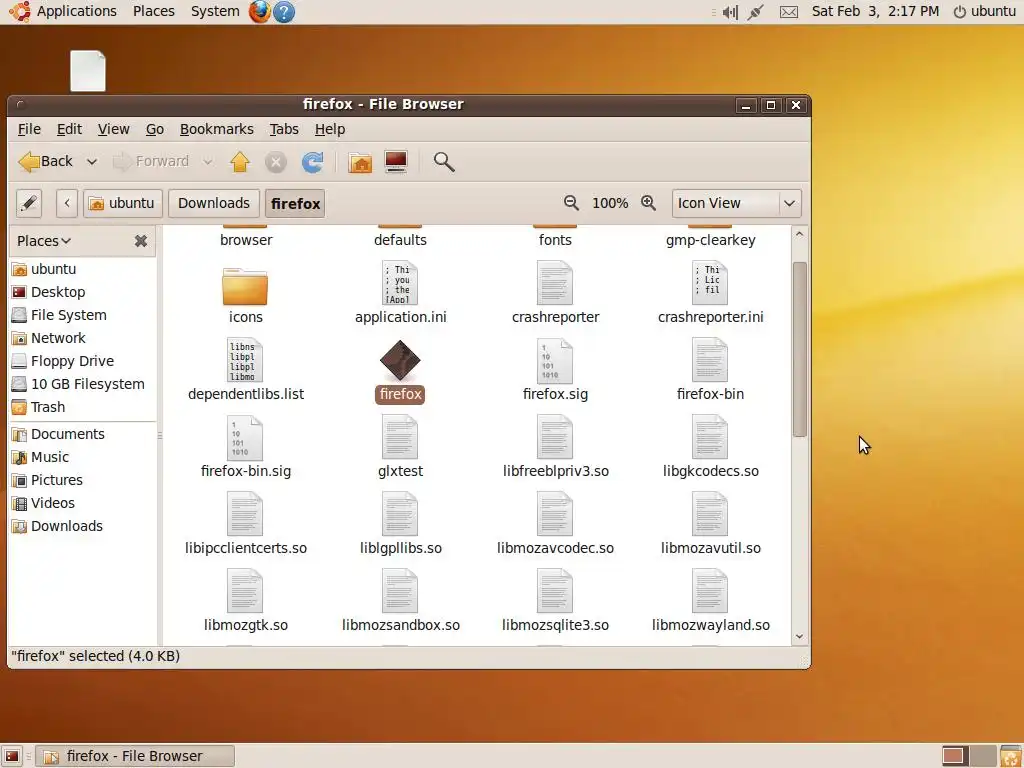Image resolution: width=1024 pixels, height=768 pixels.
Task: Click the firefox path button
Action: click(x=295, y=203)
